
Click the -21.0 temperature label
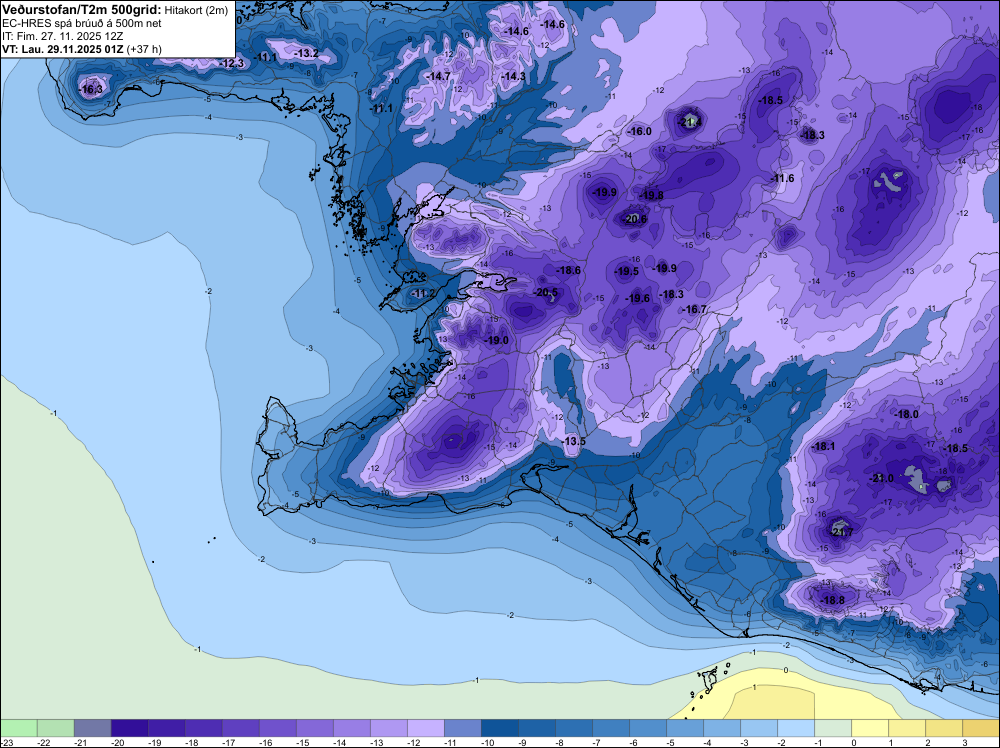coord(882,478)
